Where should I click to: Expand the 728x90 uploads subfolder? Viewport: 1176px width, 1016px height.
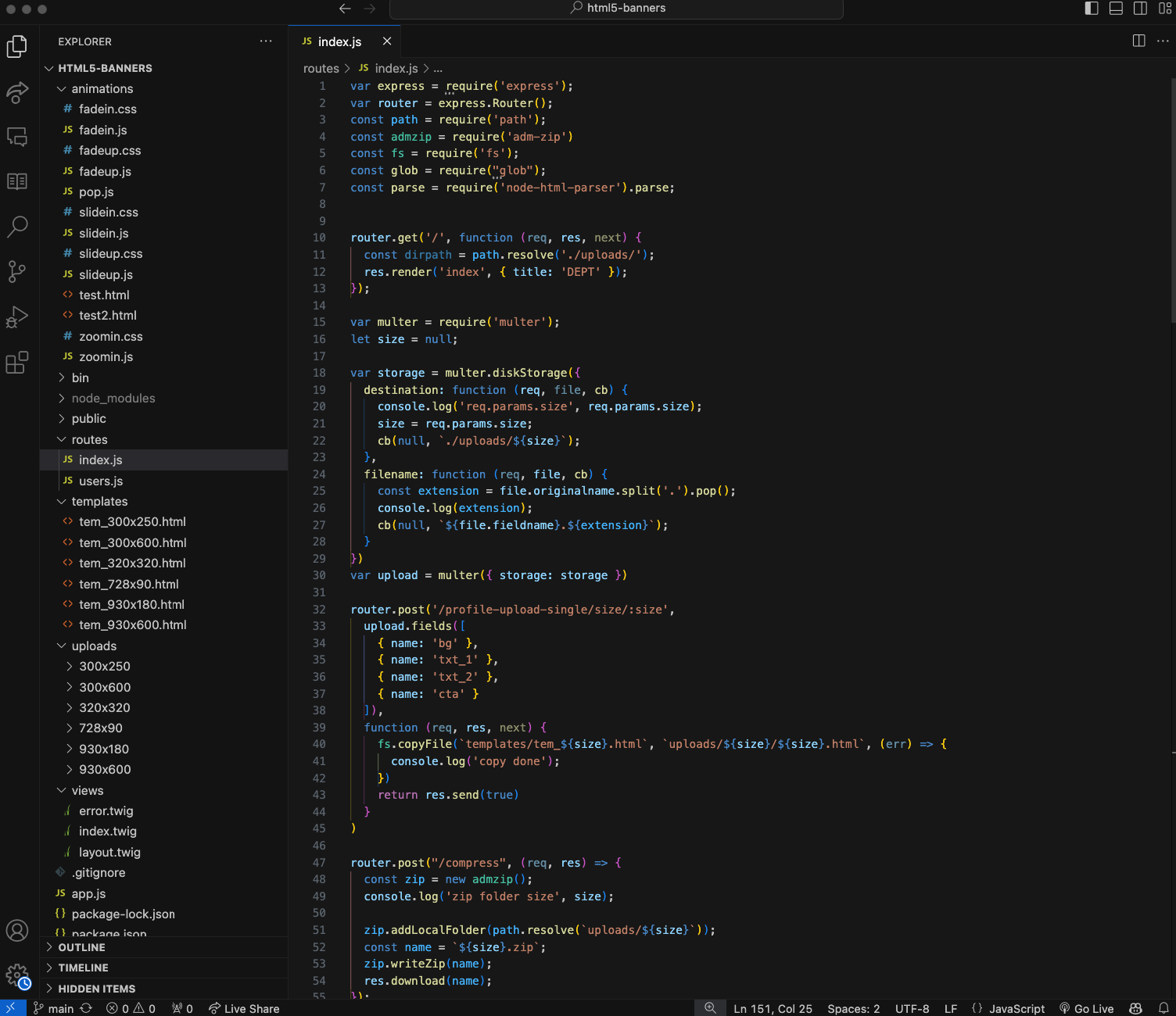click(x=164, y=728)
